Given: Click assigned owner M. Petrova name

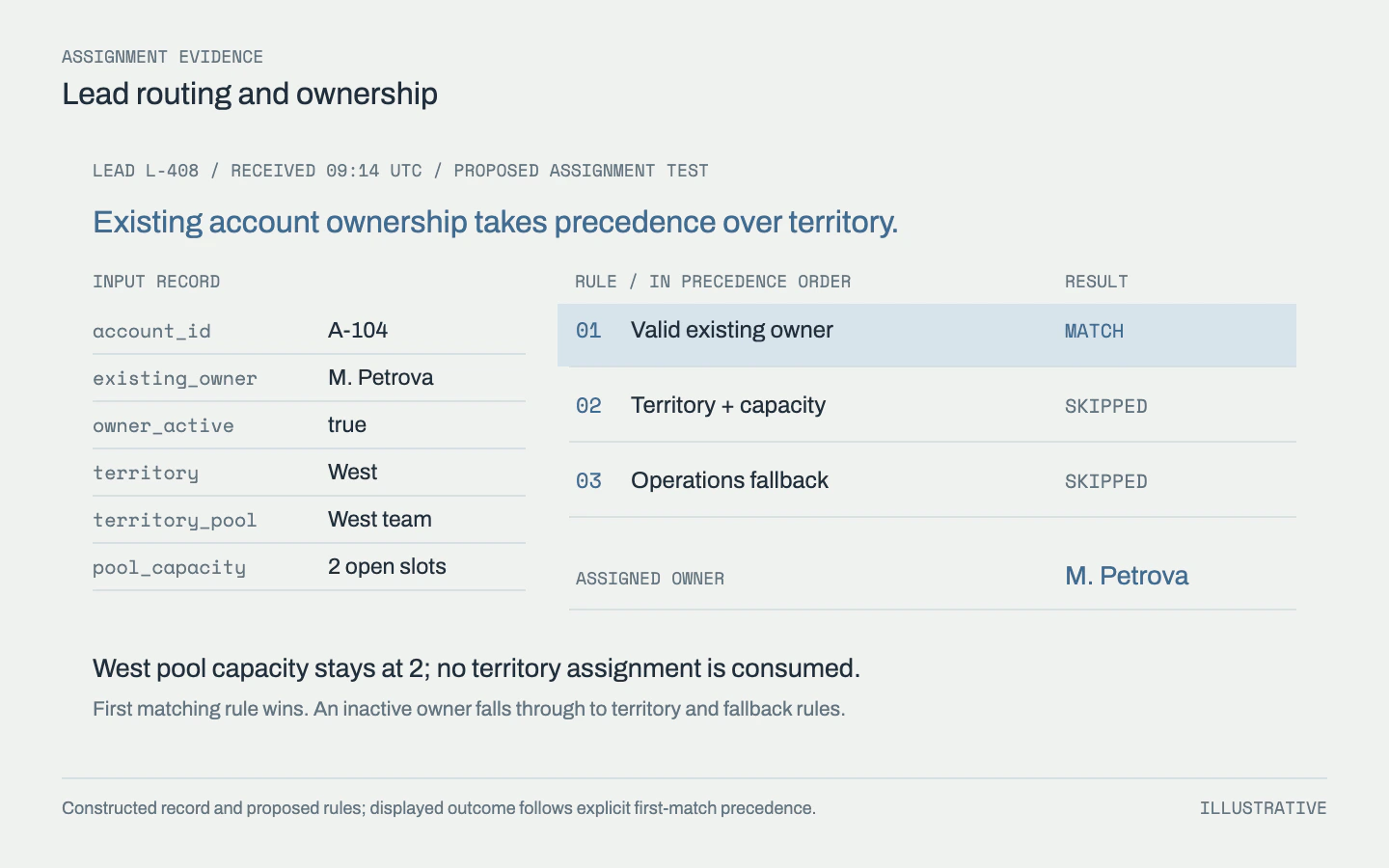Looking at the screenshot, I should point(1127,576).
